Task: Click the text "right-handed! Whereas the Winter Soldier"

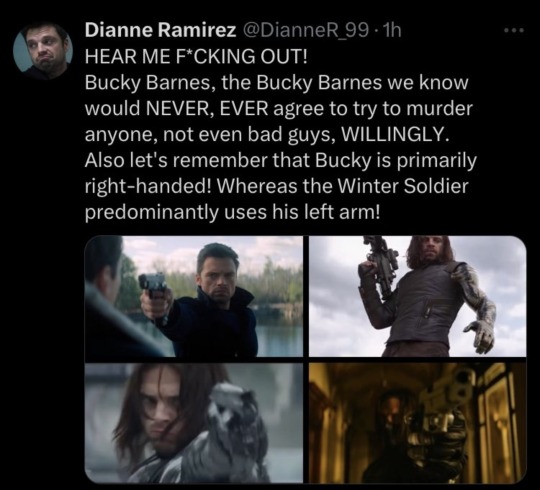Action: point(277,187)
